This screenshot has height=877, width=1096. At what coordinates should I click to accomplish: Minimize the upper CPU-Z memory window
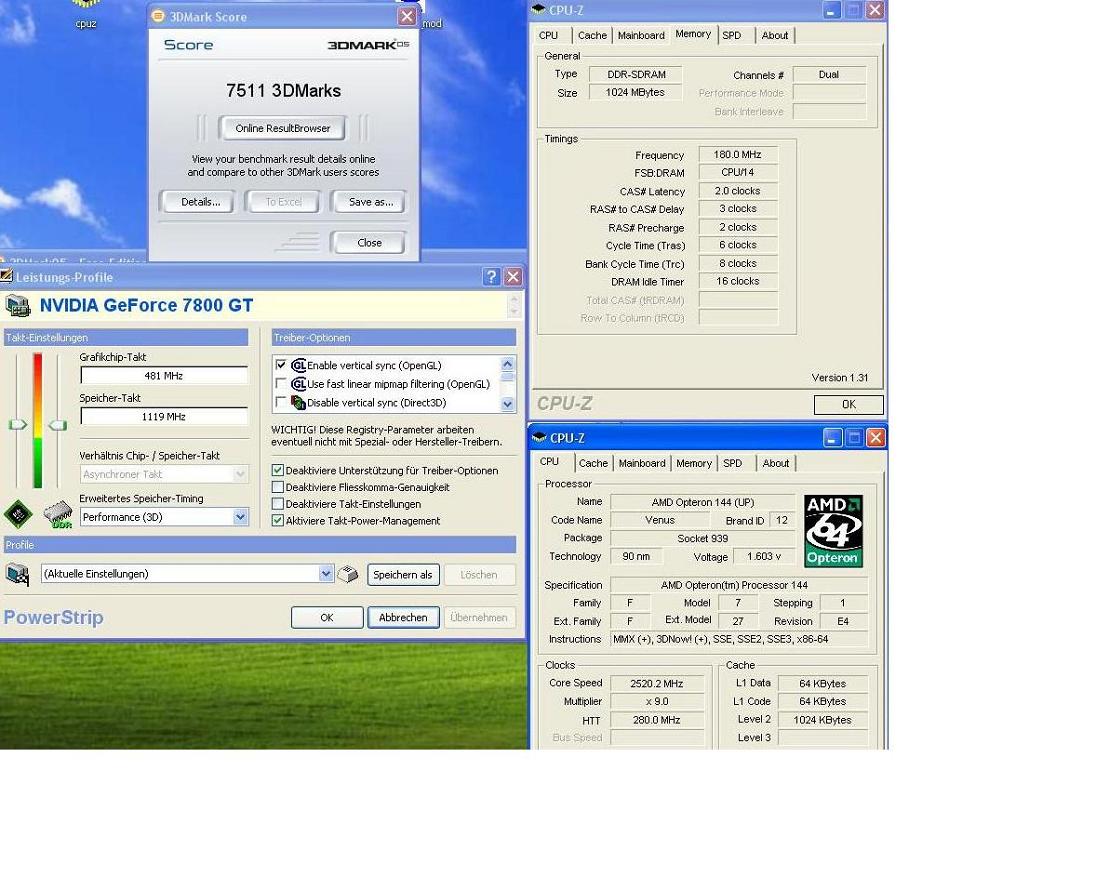[831, 10]
